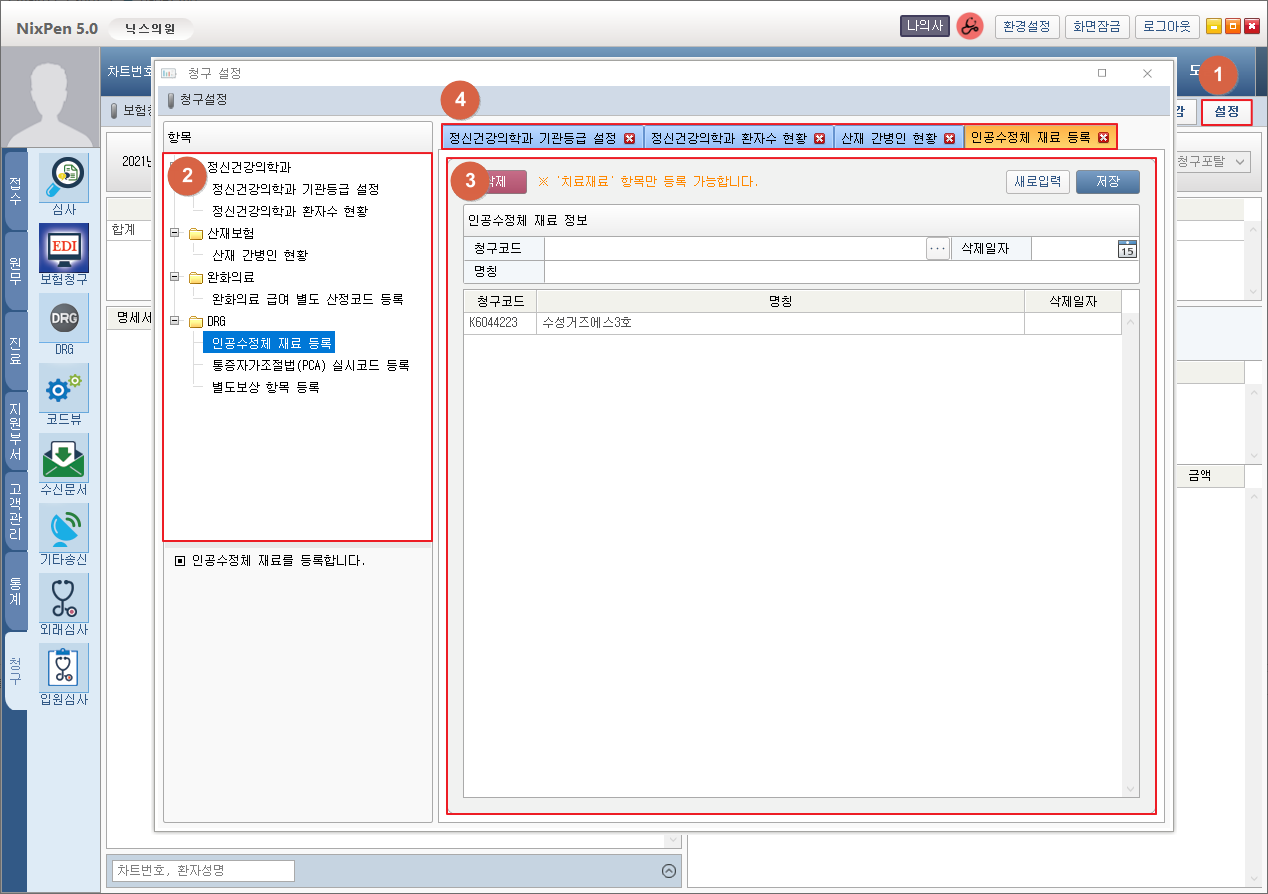This screenshot has width=1268, height=894.
Task: Open the EDI 보험청구 icon
Action: [64, 247]
